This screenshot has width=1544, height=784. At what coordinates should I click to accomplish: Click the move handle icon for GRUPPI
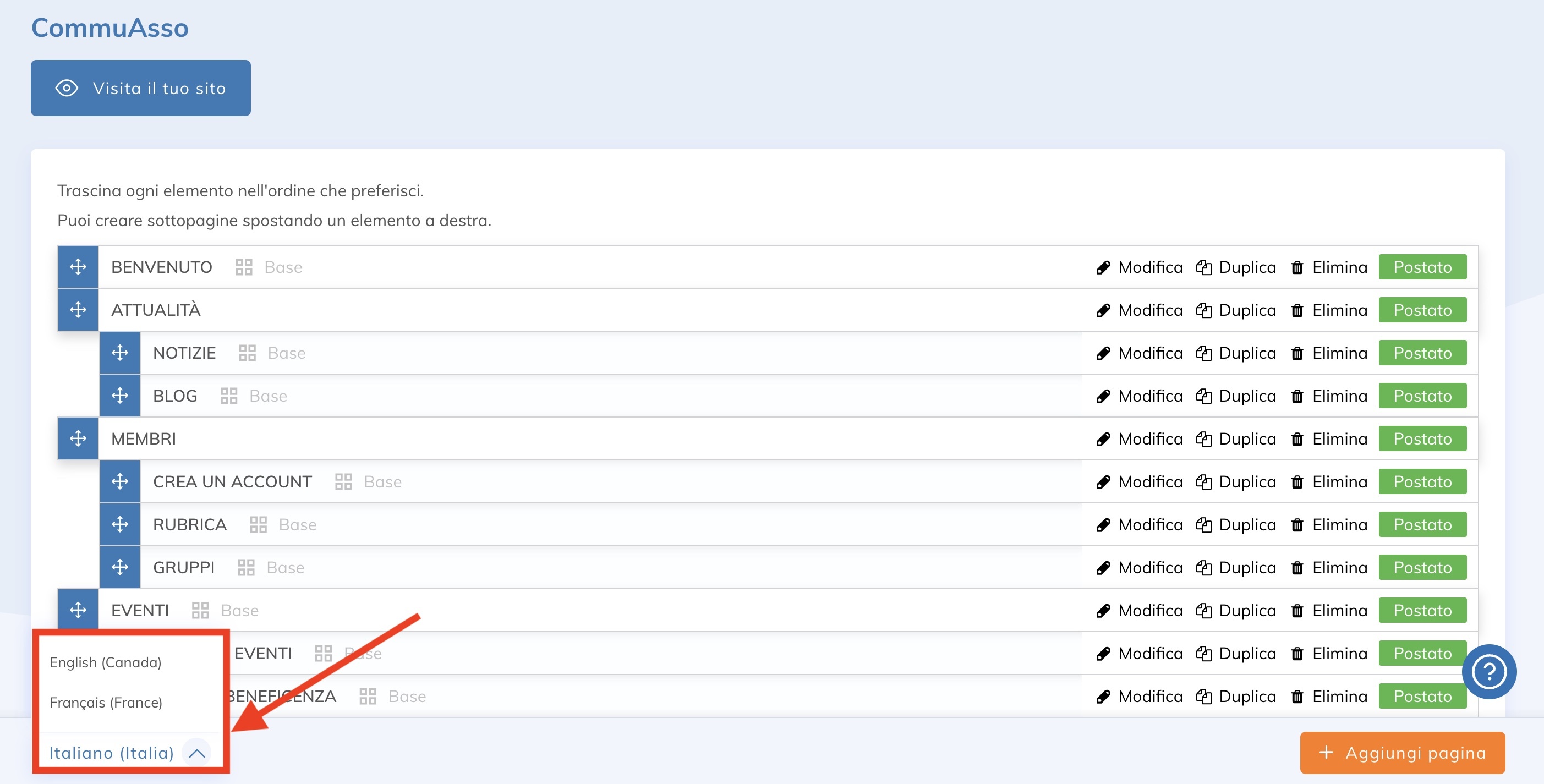pyautogui.click(x=120, y=567)
